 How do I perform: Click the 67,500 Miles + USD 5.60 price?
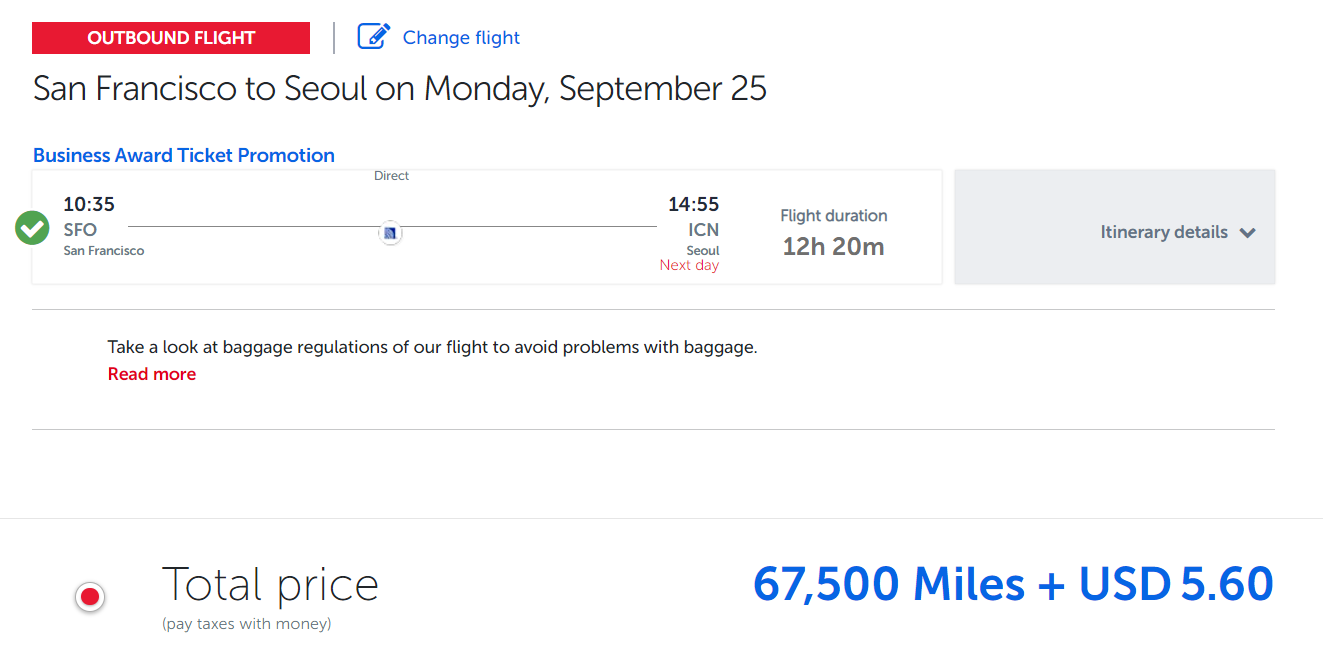[x=1013, y=584]
